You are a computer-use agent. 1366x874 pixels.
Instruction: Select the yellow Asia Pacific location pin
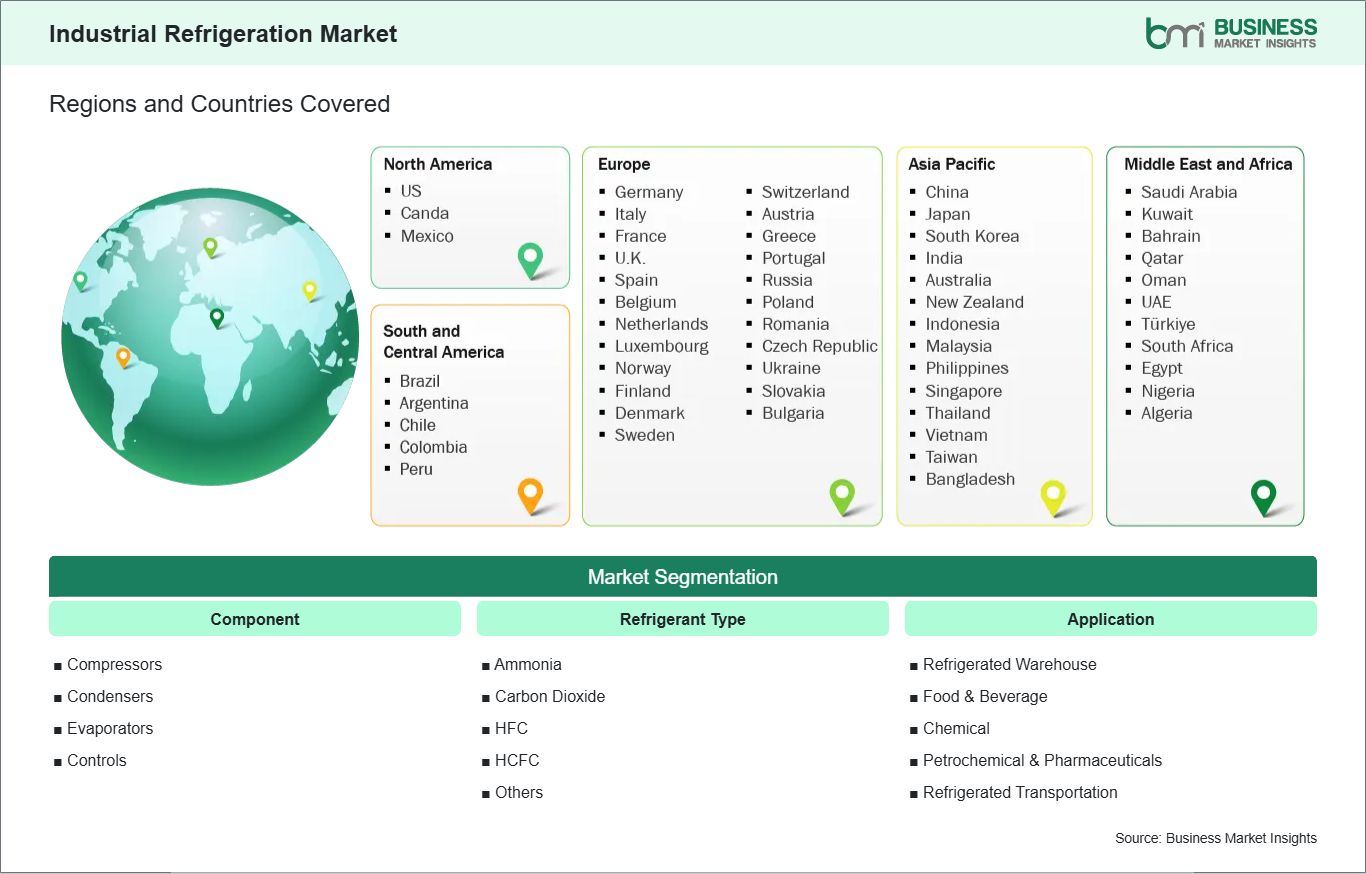coord(1053,496)
